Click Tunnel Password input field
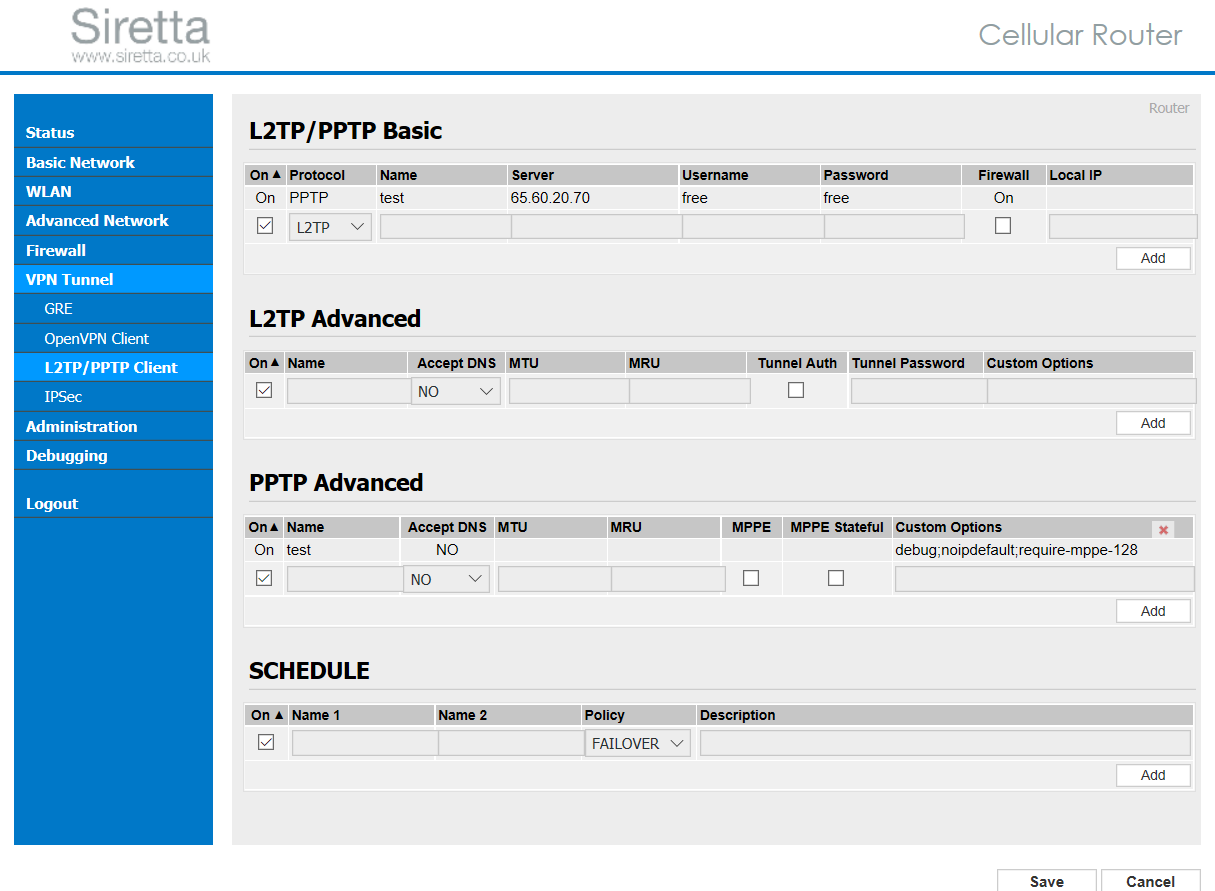This screenshot has height=891, width=1215. coord(919,390)
